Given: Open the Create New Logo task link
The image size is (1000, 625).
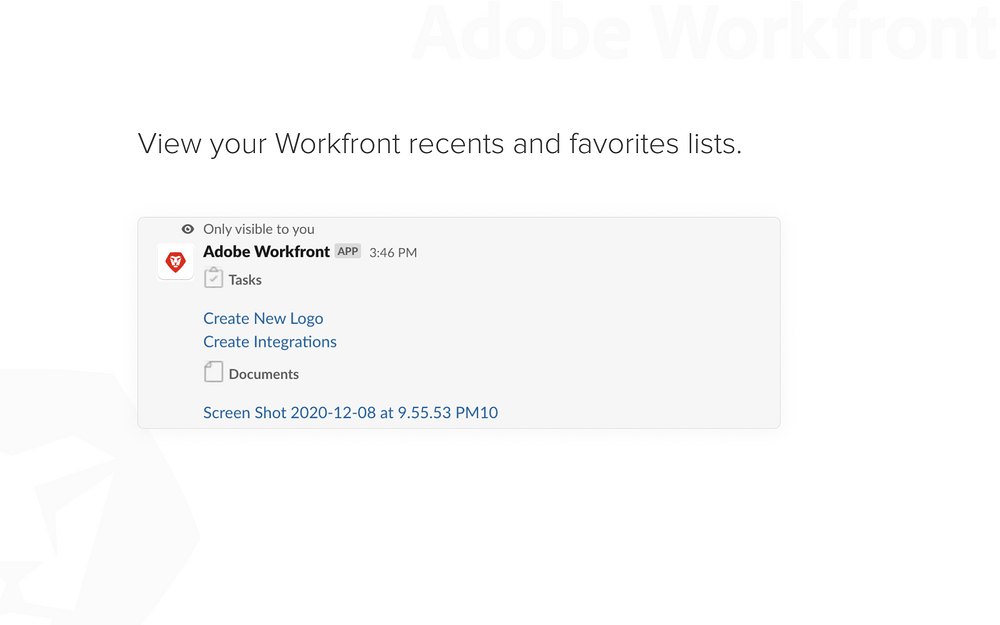Looking at the screenshot, I should [x=263, y=318].
